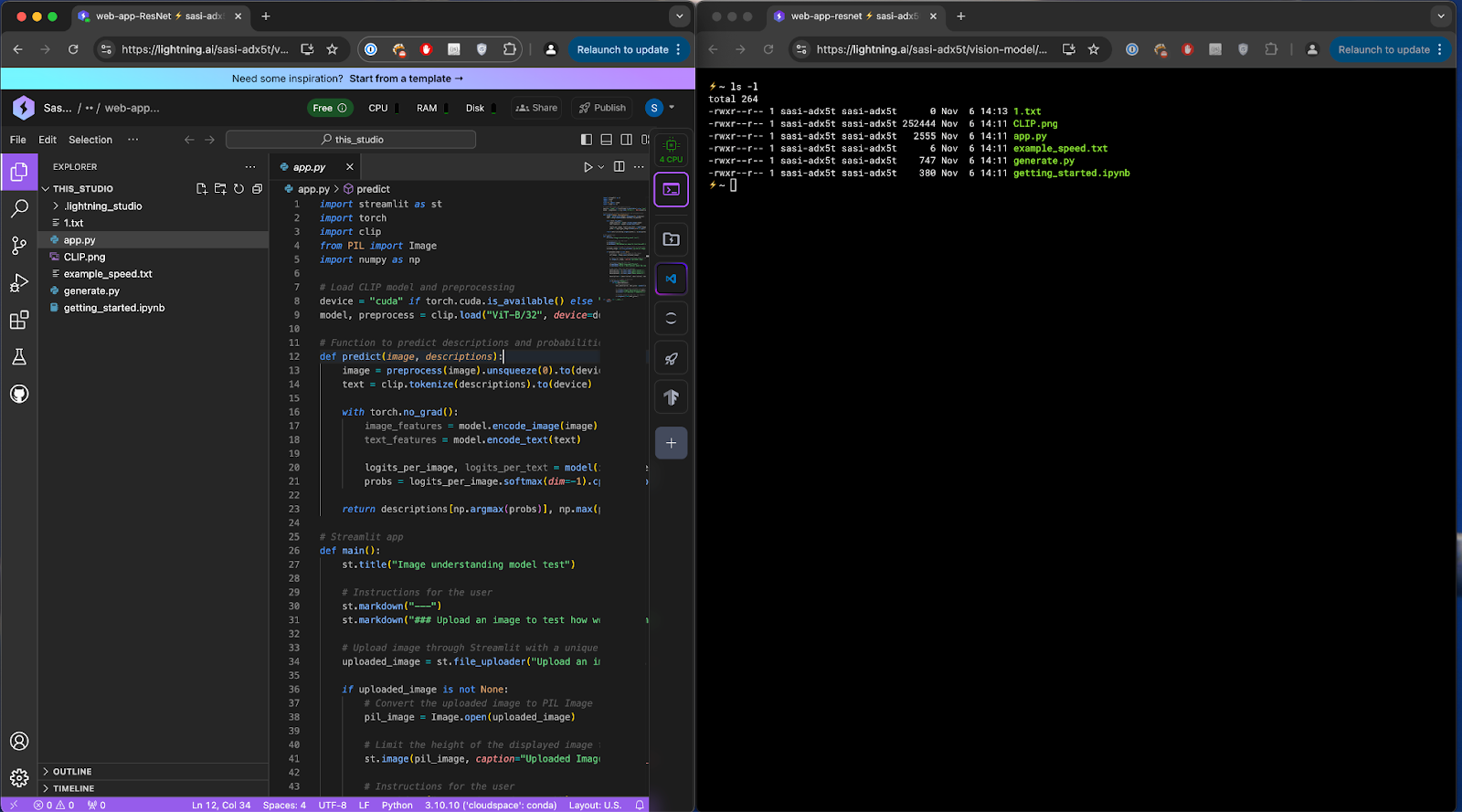Click the code minimap preview
The width and height of the screenshot is (1462, 812).
coord(624,247)
